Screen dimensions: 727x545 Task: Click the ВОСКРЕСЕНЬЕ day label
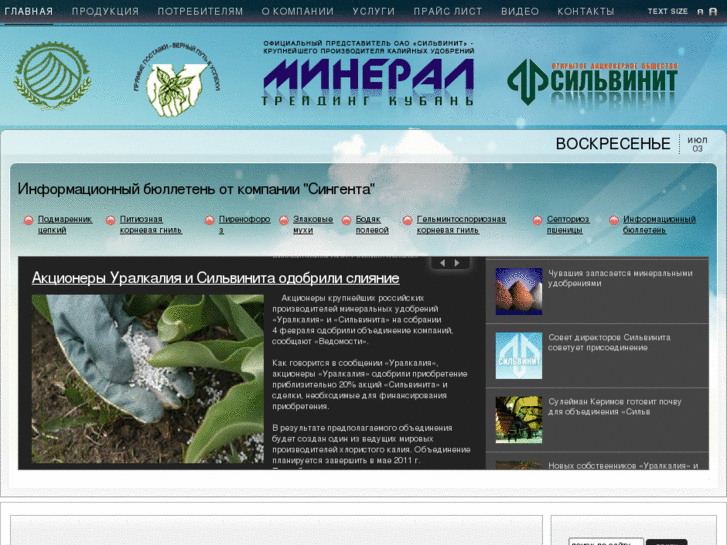[x=613, y=144]
